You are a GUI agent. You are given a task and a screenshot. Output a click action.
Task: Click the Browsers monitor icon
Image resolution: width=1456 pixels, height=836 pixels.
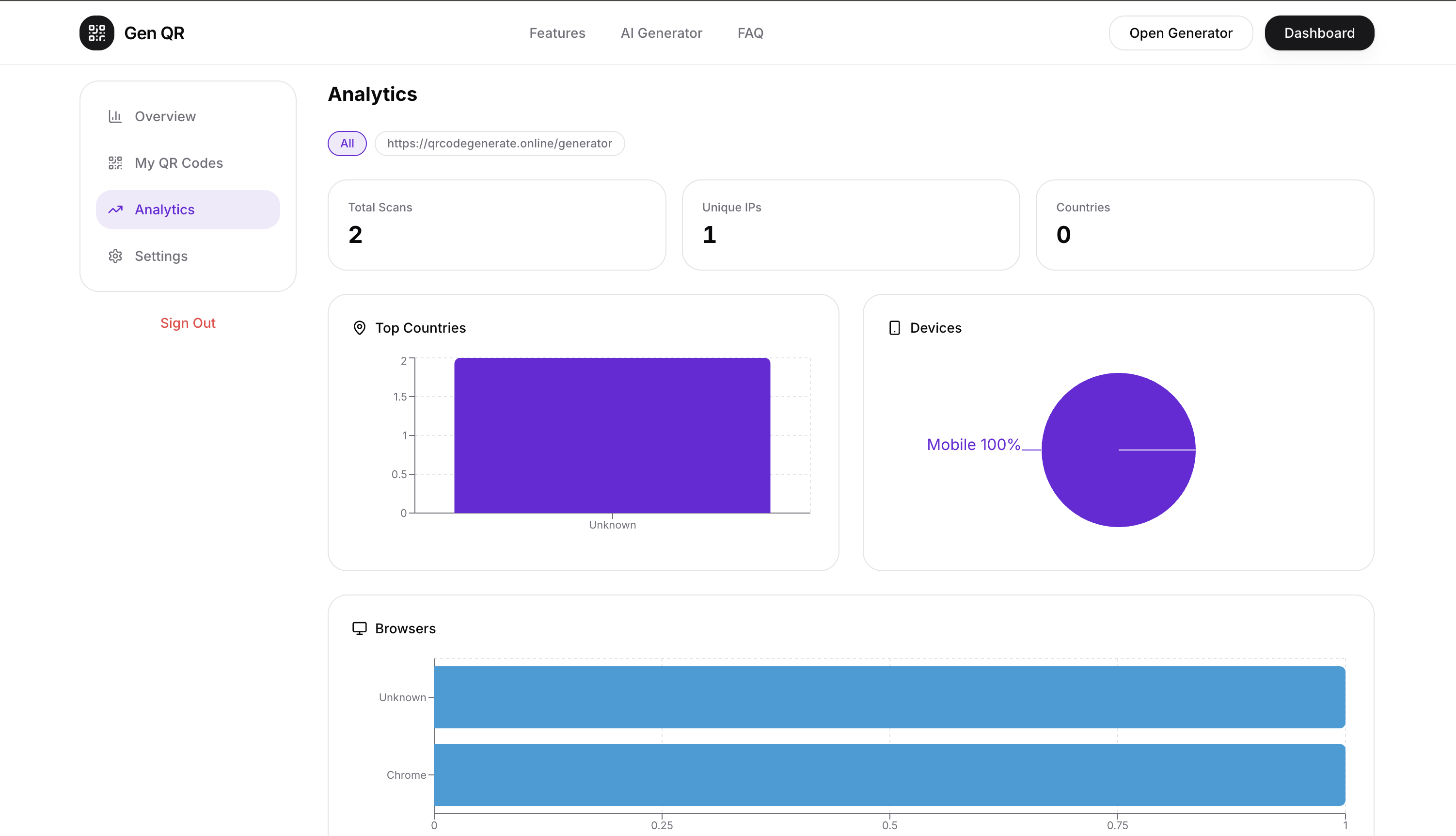(x=359, y=628)
